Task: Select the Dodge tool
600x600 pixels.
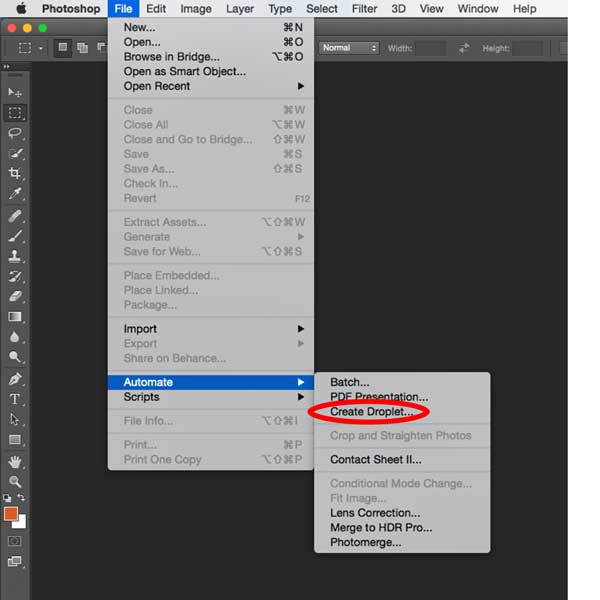Action: [15, 357]
